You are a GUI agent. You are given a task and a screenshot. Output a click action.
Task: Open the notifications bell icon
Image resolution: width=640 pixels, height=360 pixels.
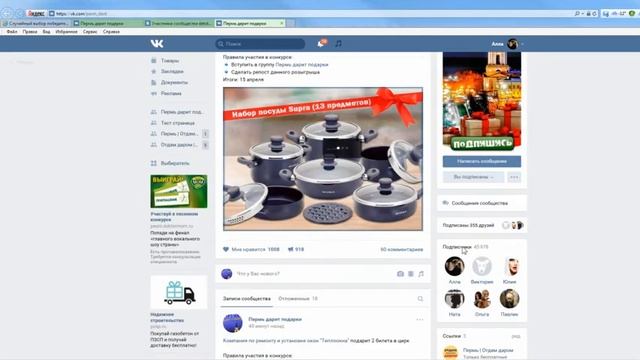click(x=321, y=44)
